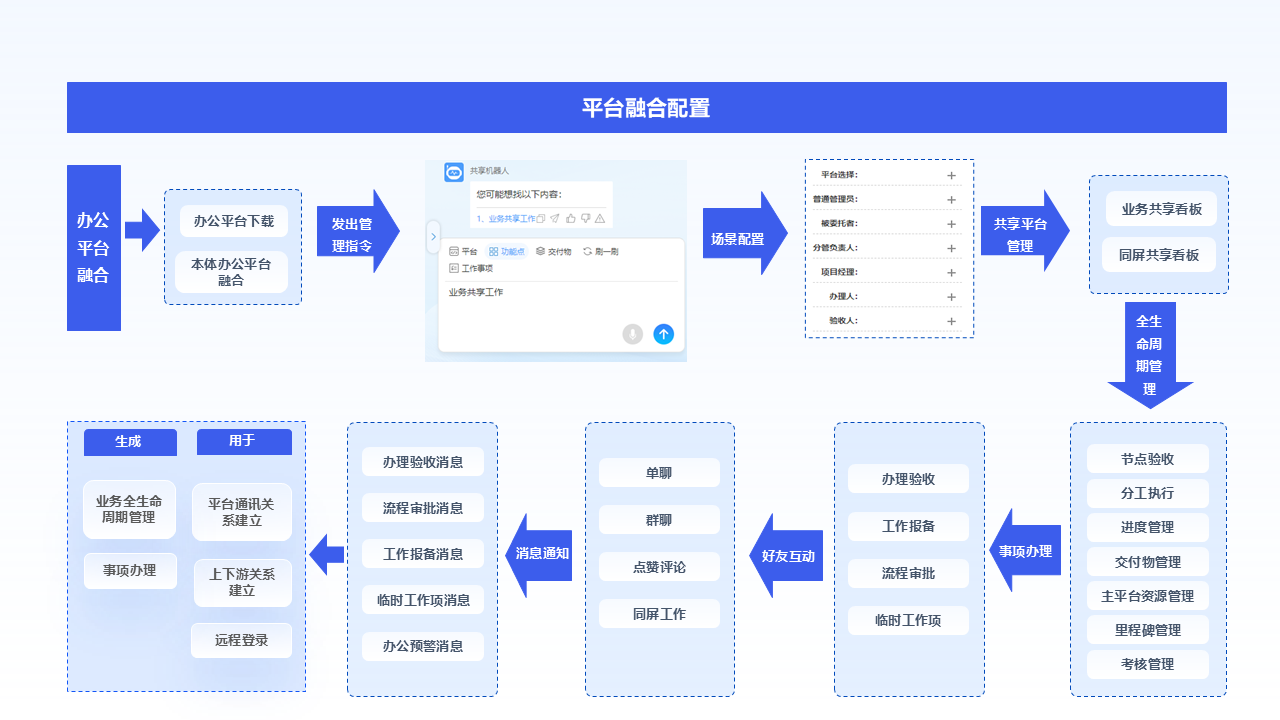Click the plus next to 验收人
Viewport: 1280px width, 720px height.
tap(951, 322)
